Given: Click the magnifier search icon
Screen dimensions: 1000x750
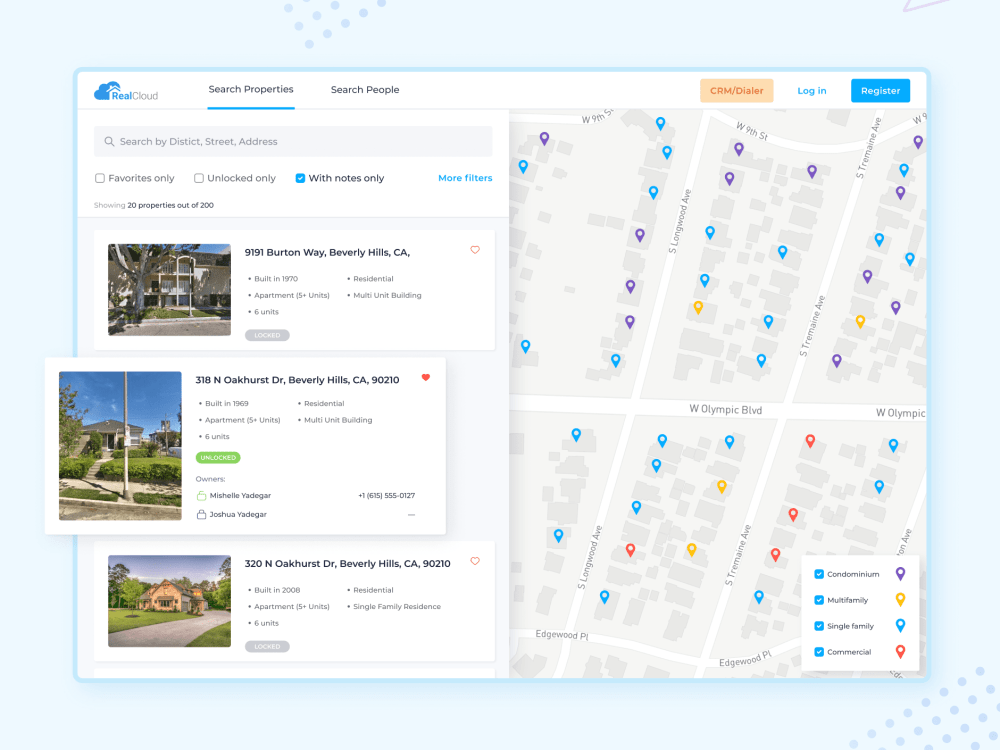Looking at the screenshot, I should (110, 142).
